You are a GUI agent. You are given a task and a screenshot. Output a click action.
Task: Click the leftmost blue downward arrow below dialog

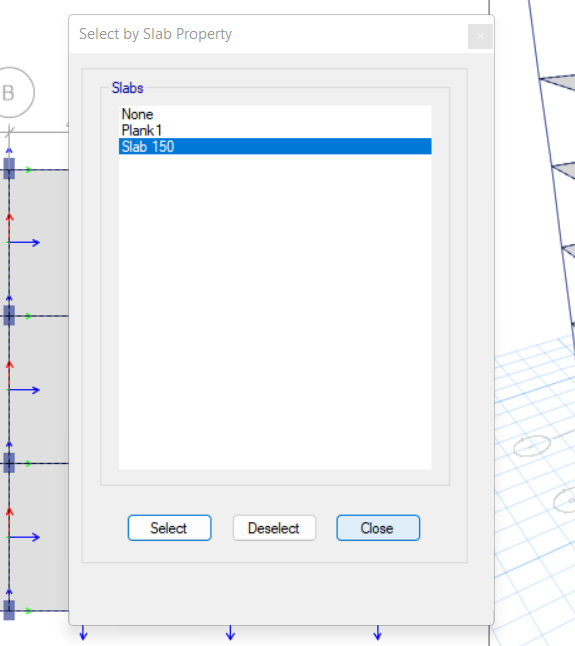83,633
